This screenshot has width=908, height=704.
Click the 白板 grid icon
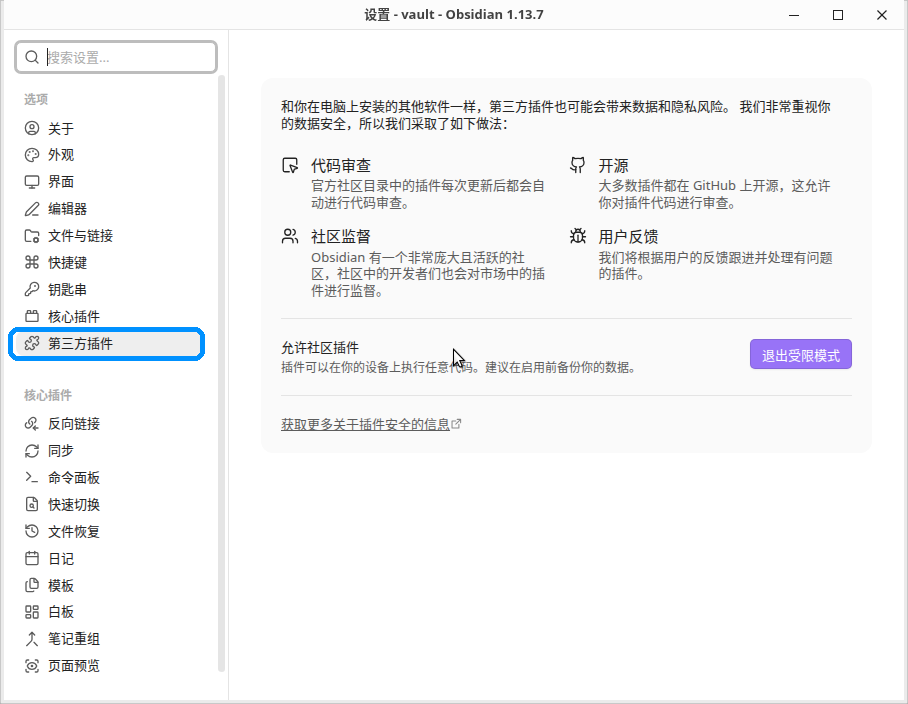point(32,612)
